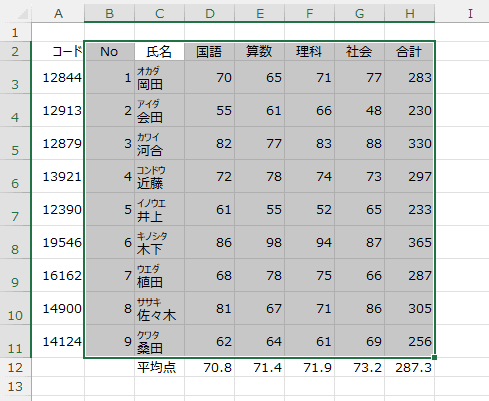Select row 13 header
The width and height of the screenshot is (489, 401).
(x=15, y=386)
